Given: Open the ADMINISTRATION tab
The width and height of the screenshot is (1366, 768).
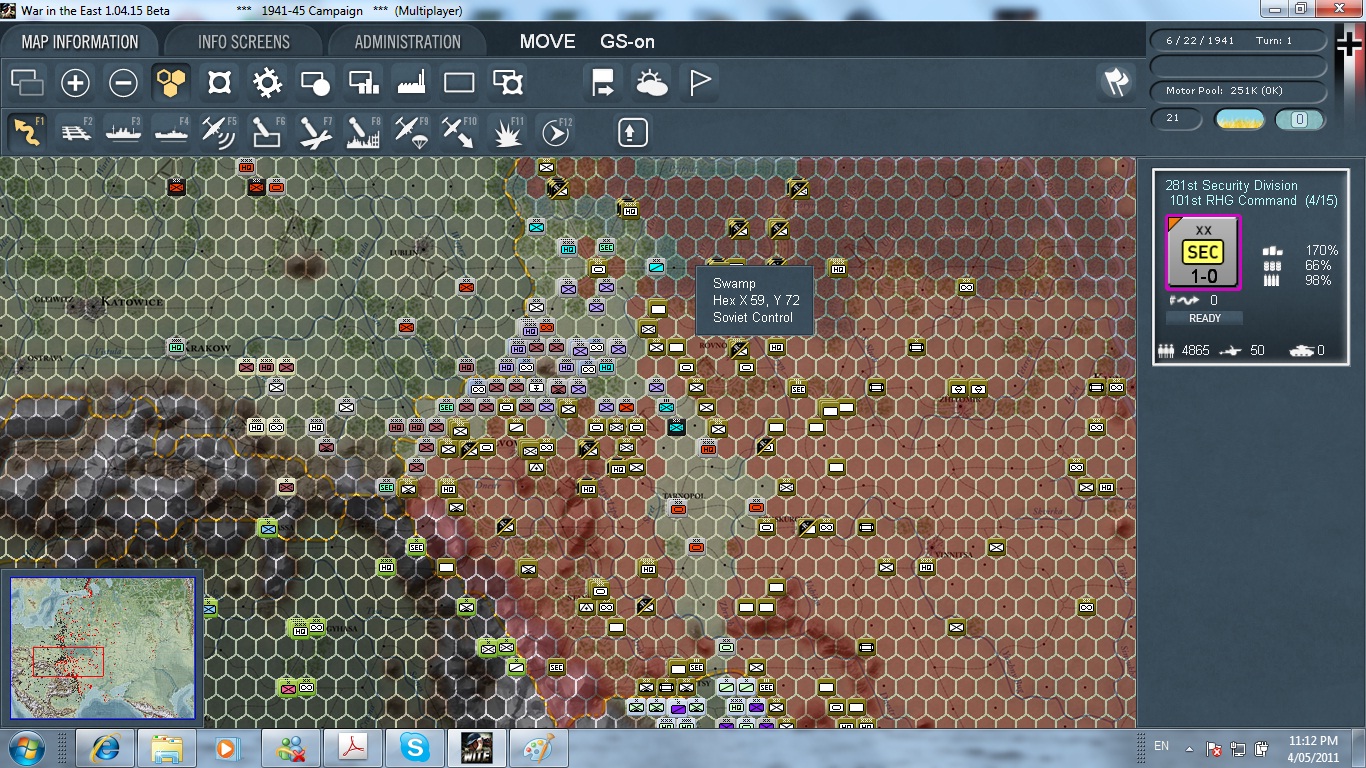Looking at the screenshot, I should click(407, 42).
